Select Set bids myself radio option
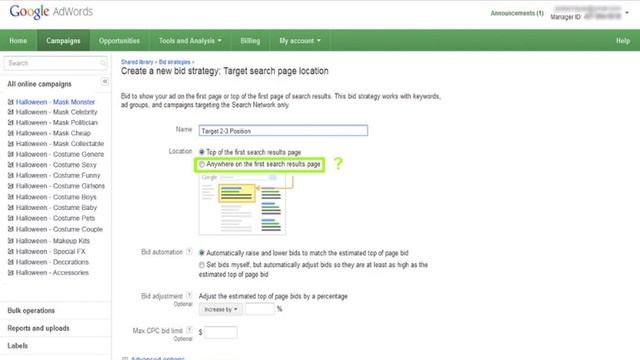This screenshot has width=640, height=360. [x=202, y=265]
